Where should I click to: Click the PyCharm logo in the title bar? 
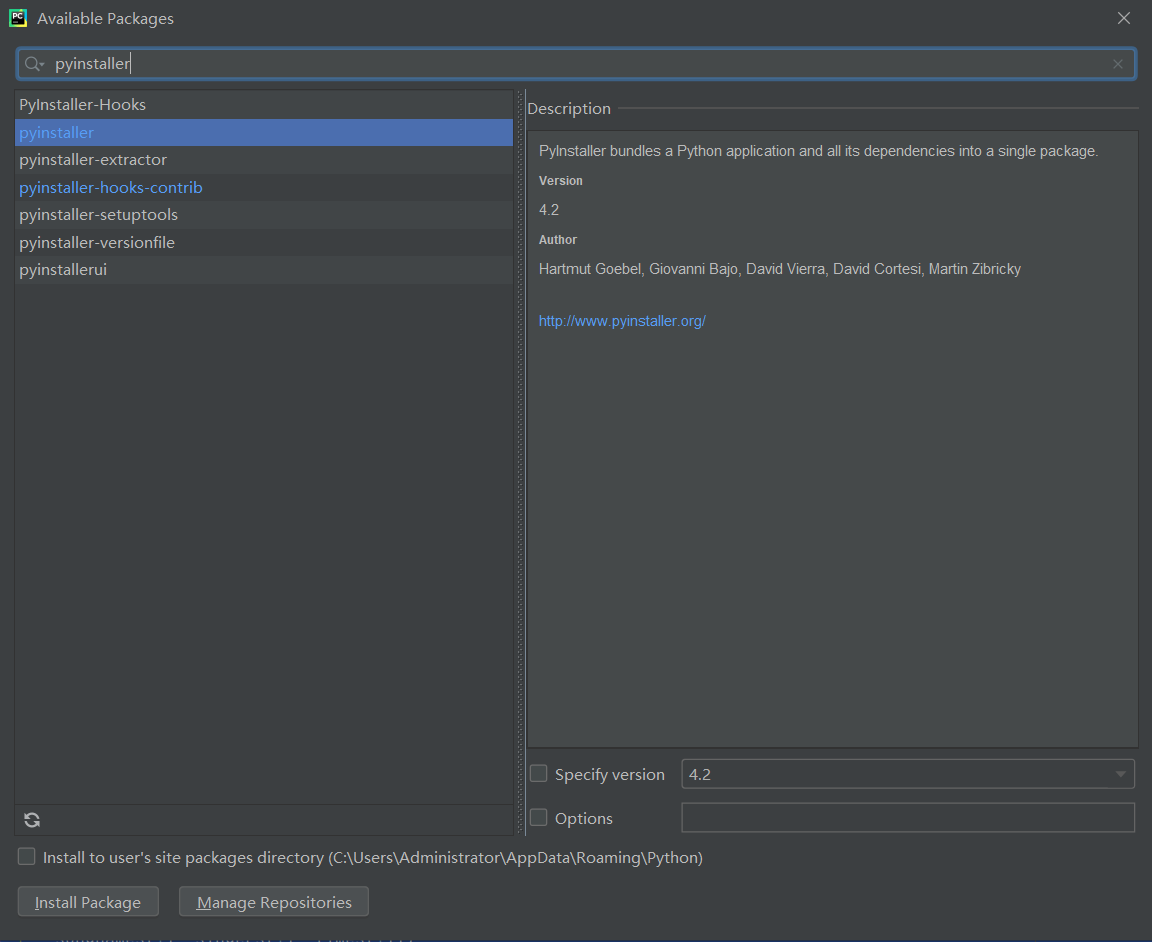tap(18, 18)
